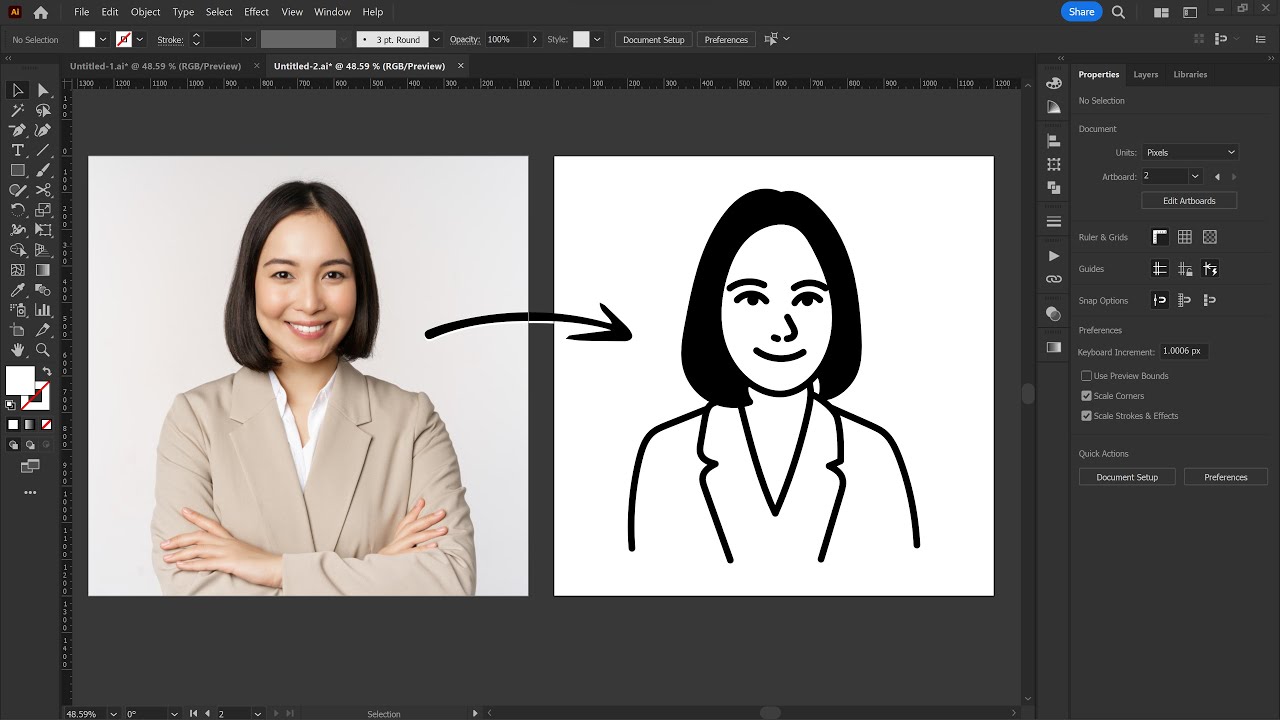Toggle Use Preview Bounds checkbox

(x=1086, y=376)
